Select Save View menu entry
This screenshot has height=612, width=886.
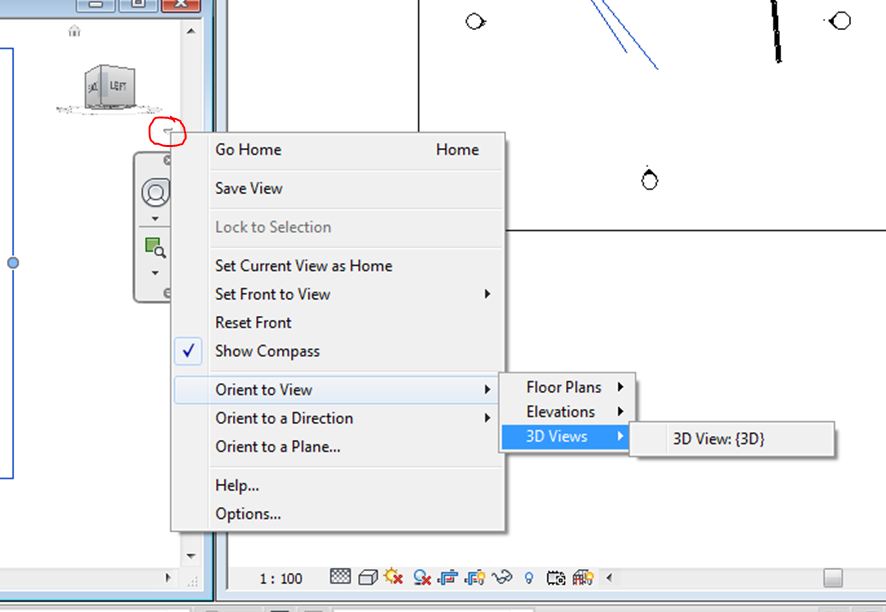338,188
